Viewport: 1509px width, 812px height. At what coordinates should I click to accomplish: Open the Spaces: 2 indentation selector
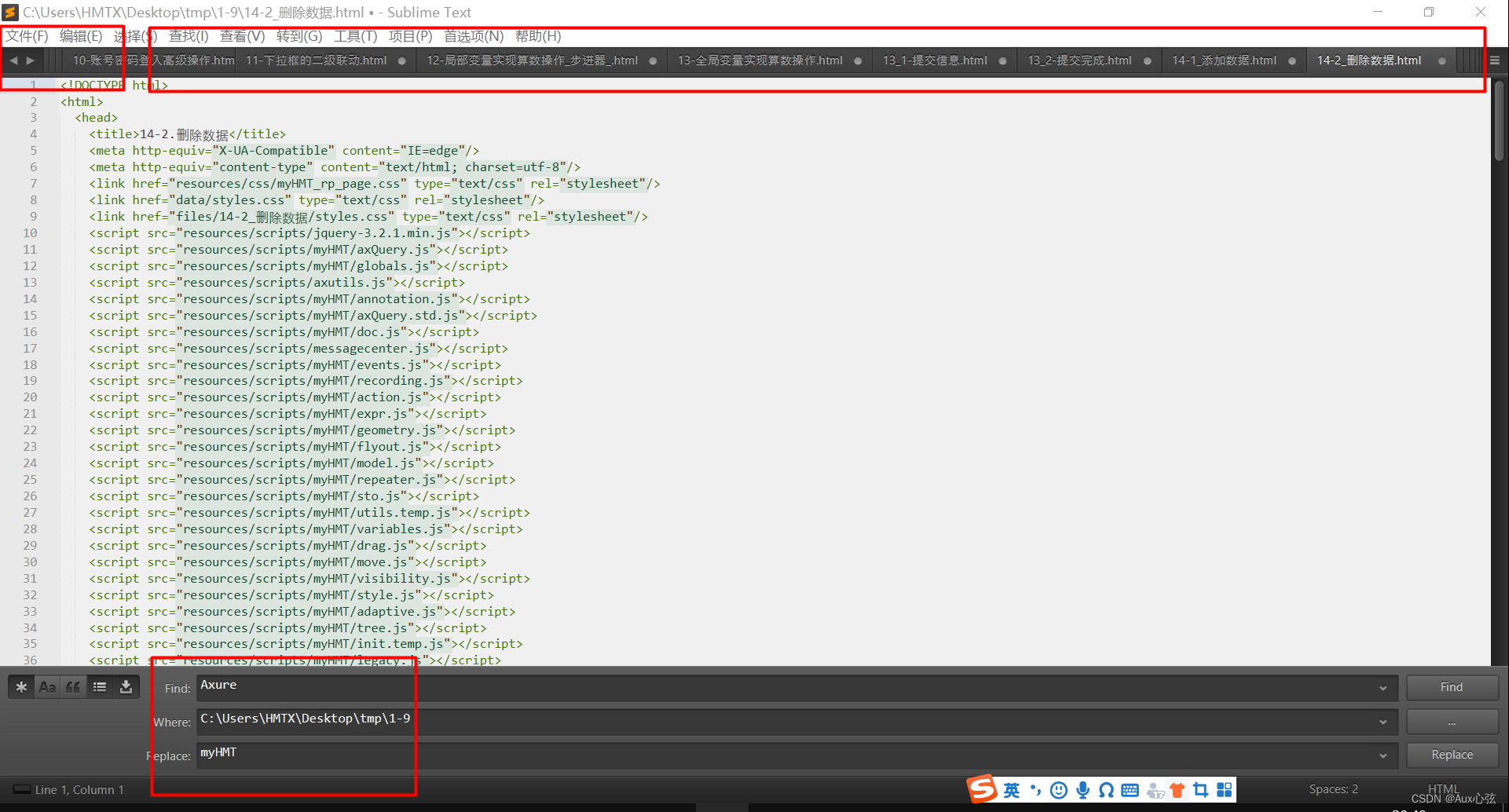coord(1333,788)
